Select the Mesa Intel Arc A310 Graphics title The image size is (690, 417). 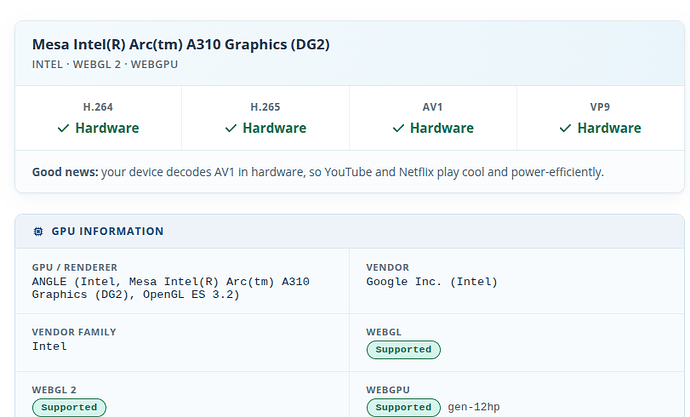[x=181, y=44]
